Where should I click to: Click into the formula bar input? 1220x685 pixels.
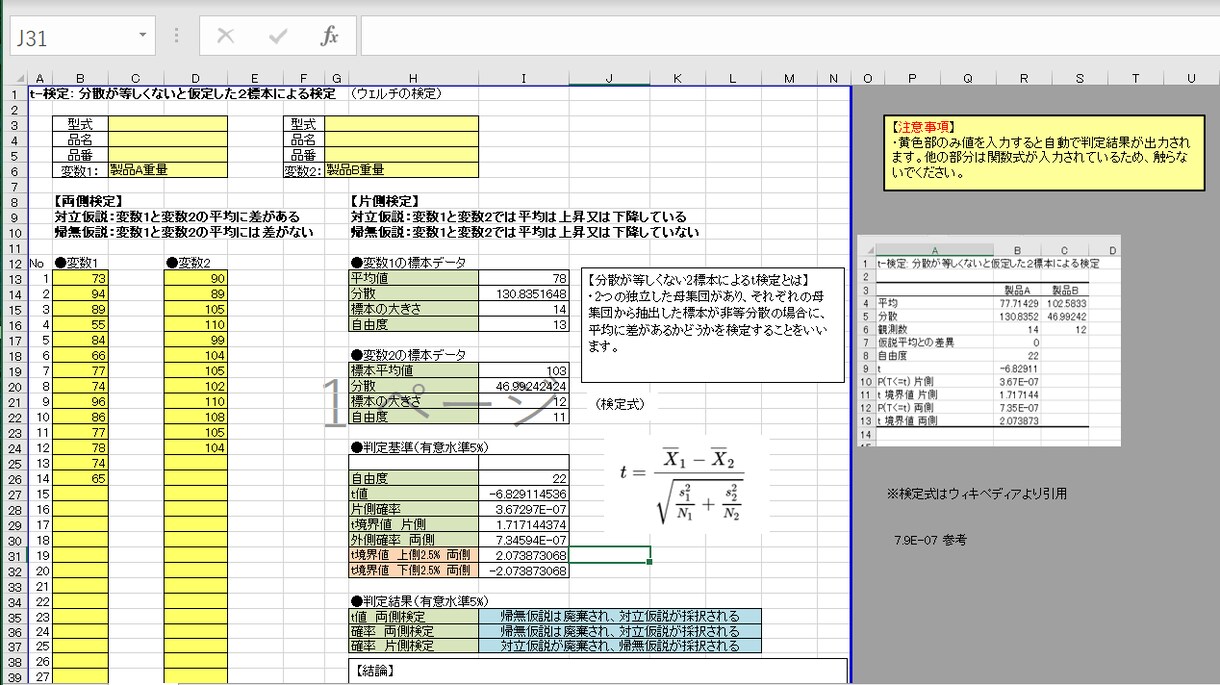[790, 36]
